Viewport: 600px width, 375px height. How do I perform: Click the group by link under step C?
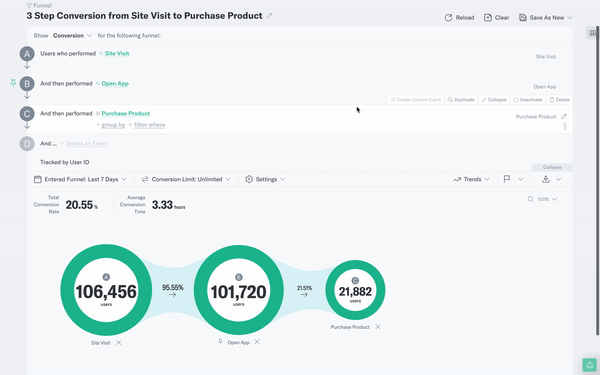point(113,125)
